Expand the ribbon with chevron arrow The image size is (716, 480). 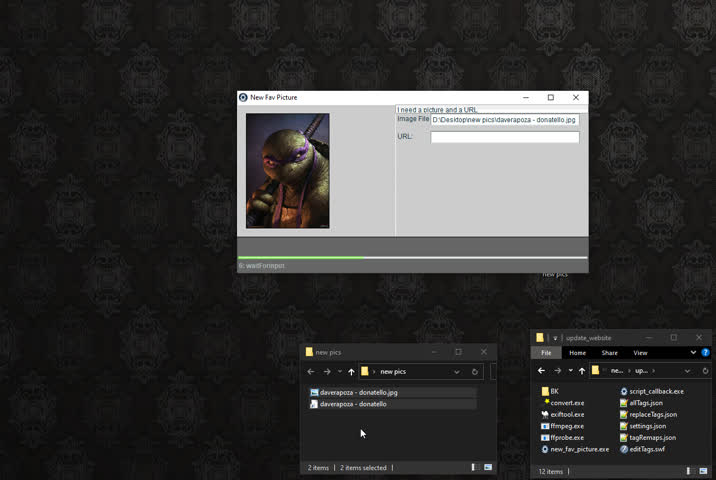693,353
